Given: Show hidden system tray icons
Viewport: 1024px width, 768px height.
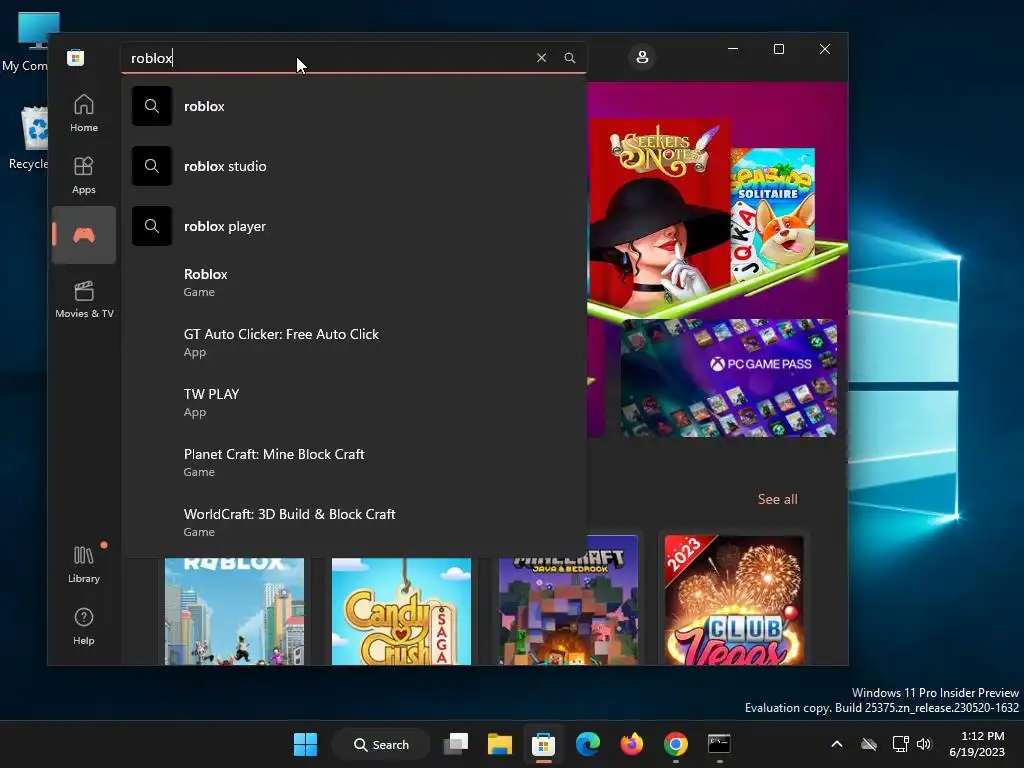Looking at the screenshot, I should [x=837, y=744].
